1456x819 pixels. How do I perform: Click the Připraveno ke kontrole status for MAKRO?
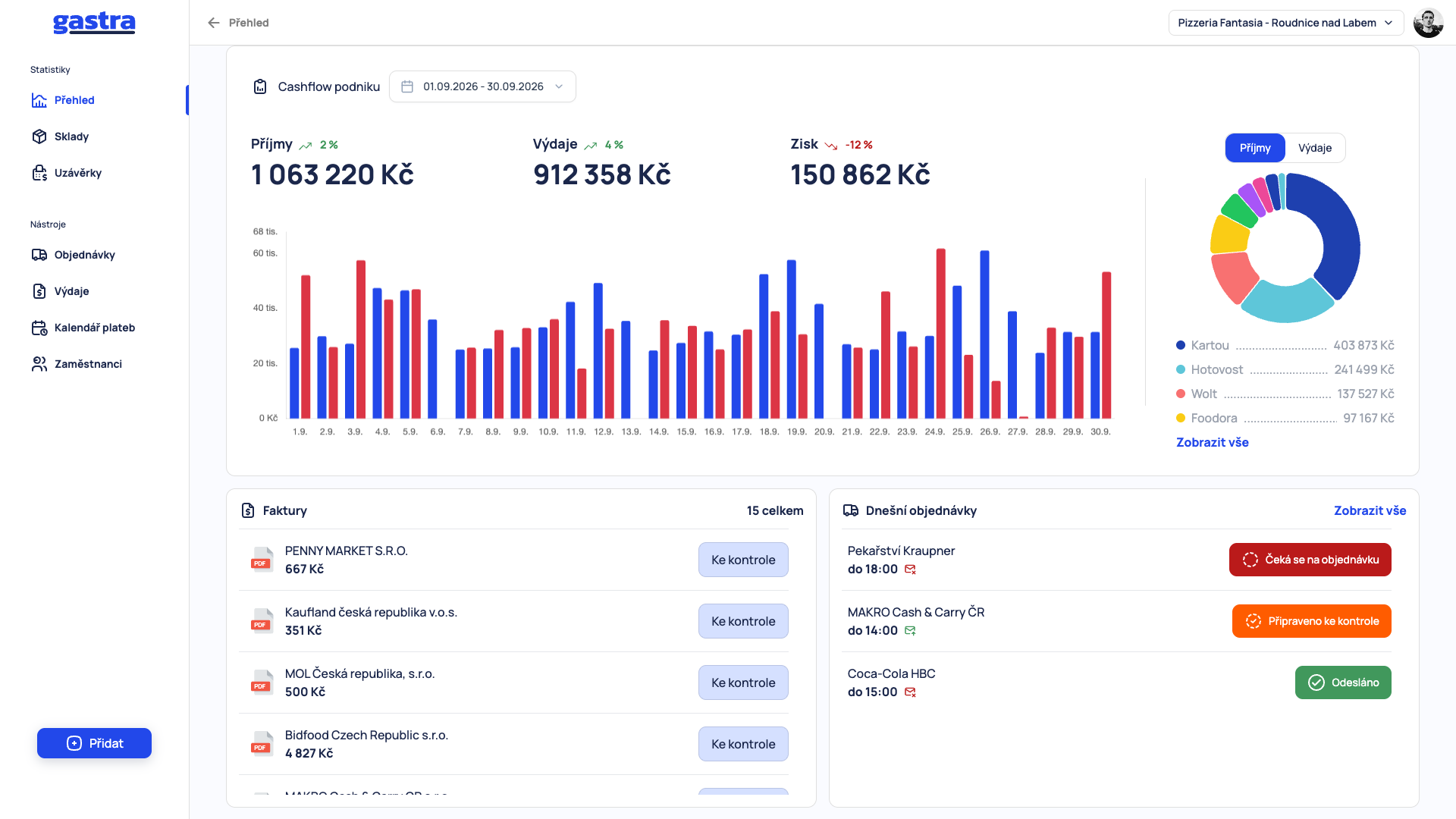(1311, 621)
